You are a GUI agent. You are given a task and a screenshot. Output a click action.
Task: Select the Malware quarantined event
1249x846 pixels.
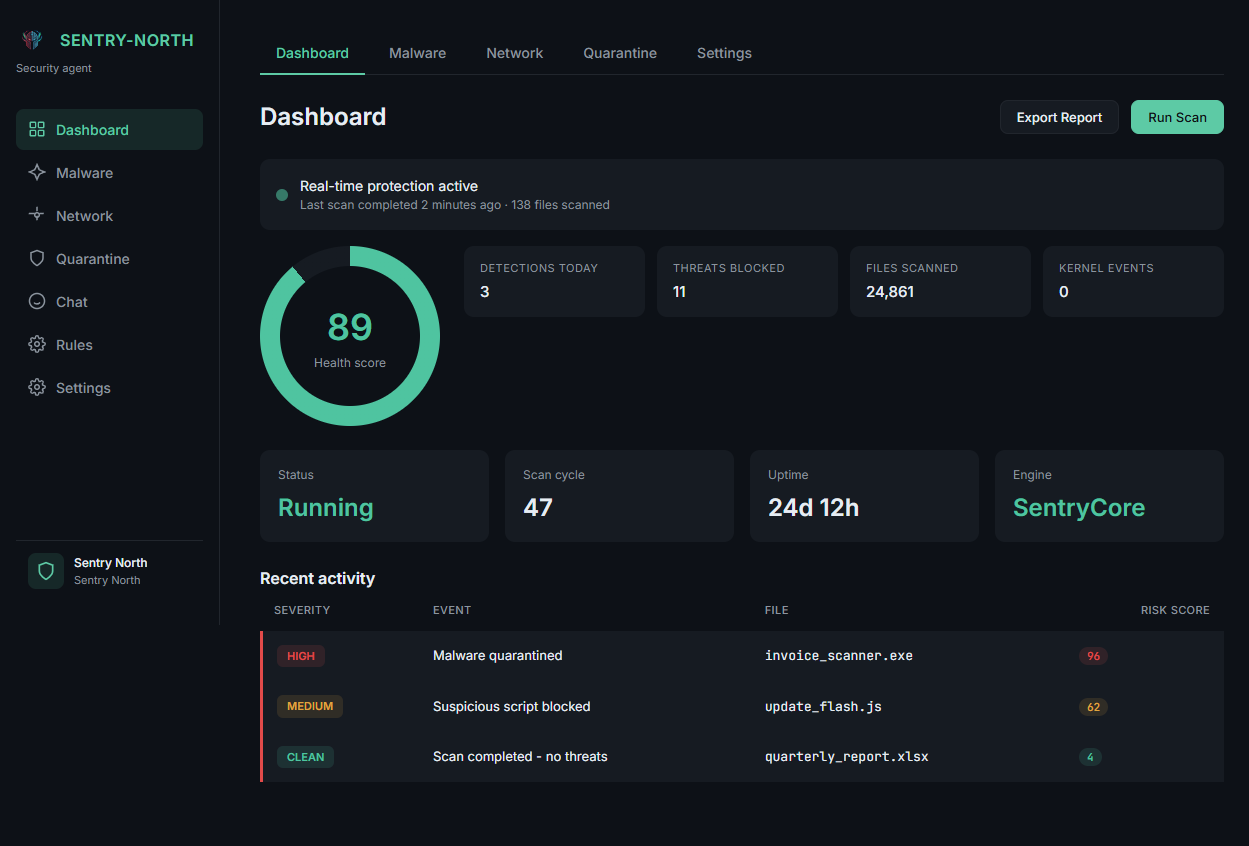(x=498, y=656)
